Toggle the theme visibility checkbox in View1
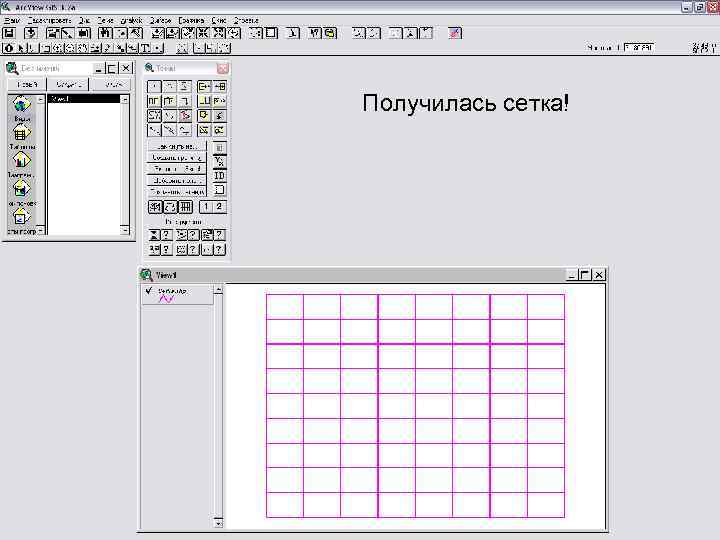This screenshot has width=720, height=540. 148,290
